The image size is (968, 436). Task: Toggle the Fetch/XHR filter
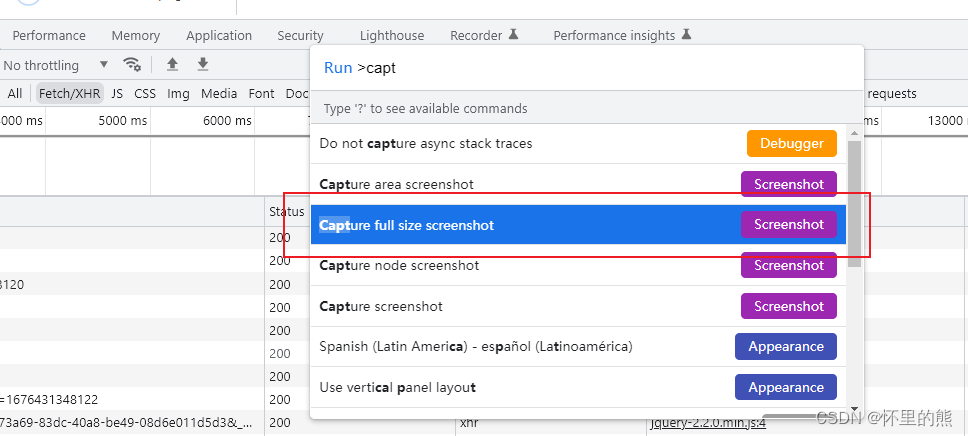tap(69, 93)
